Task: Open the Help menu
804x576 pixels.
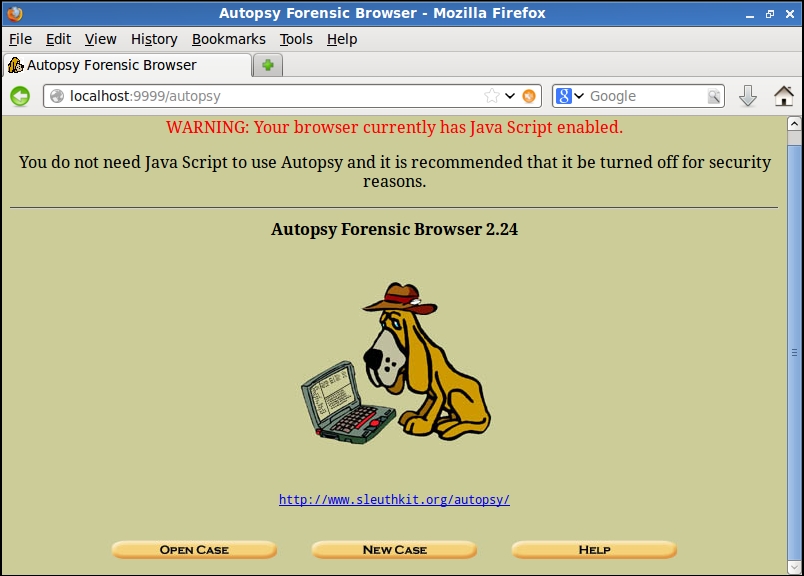Action: click(x=342, y=39)
